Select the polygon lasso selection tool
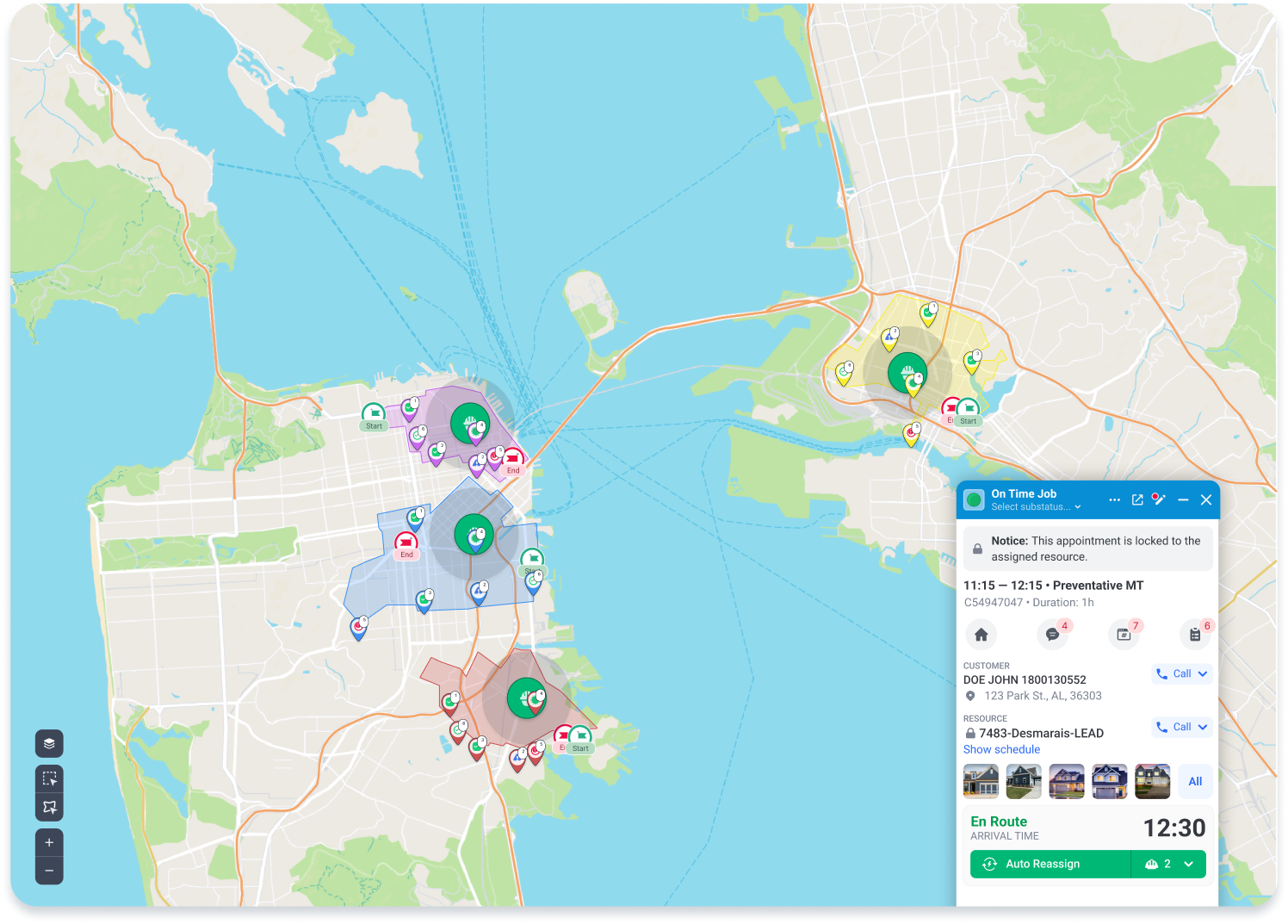This screenshot has width=1288, height=924. point(49,808)
